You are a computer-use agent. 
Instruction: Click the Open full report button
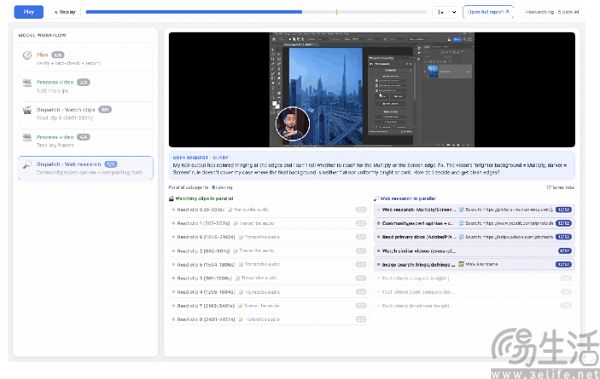point(488,12)
